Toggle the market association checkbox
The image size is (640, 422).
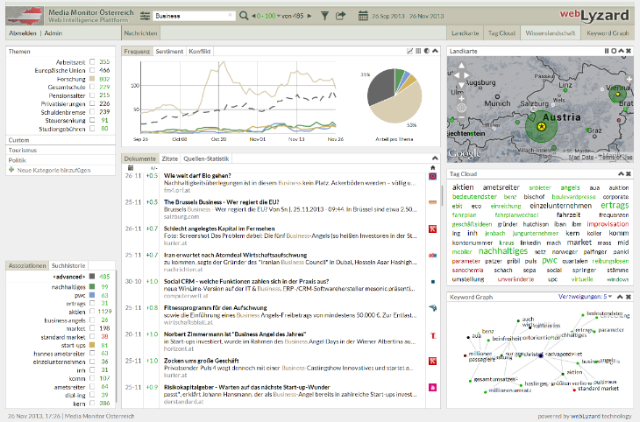coord(92,328)
